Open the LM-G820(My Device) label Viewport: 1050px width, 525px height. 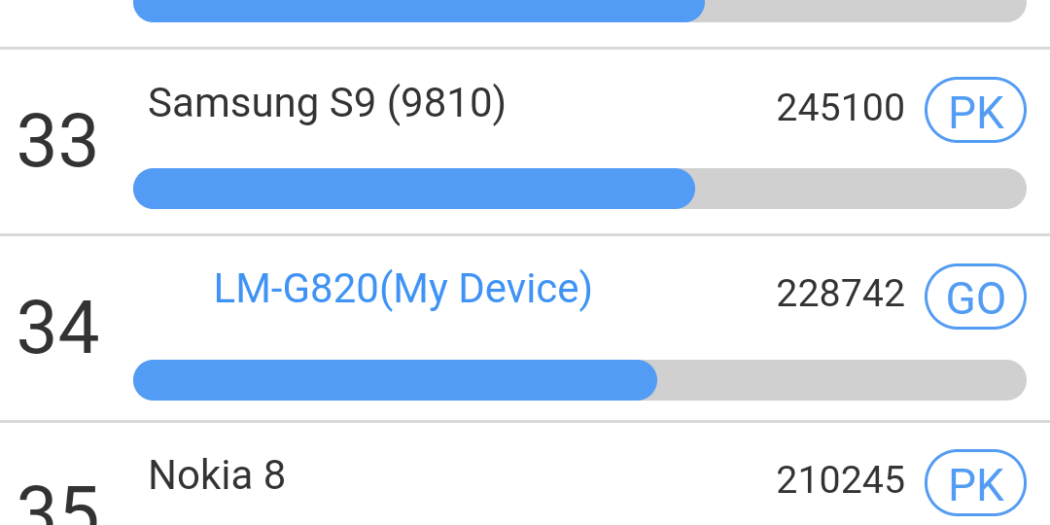point(403,289)
